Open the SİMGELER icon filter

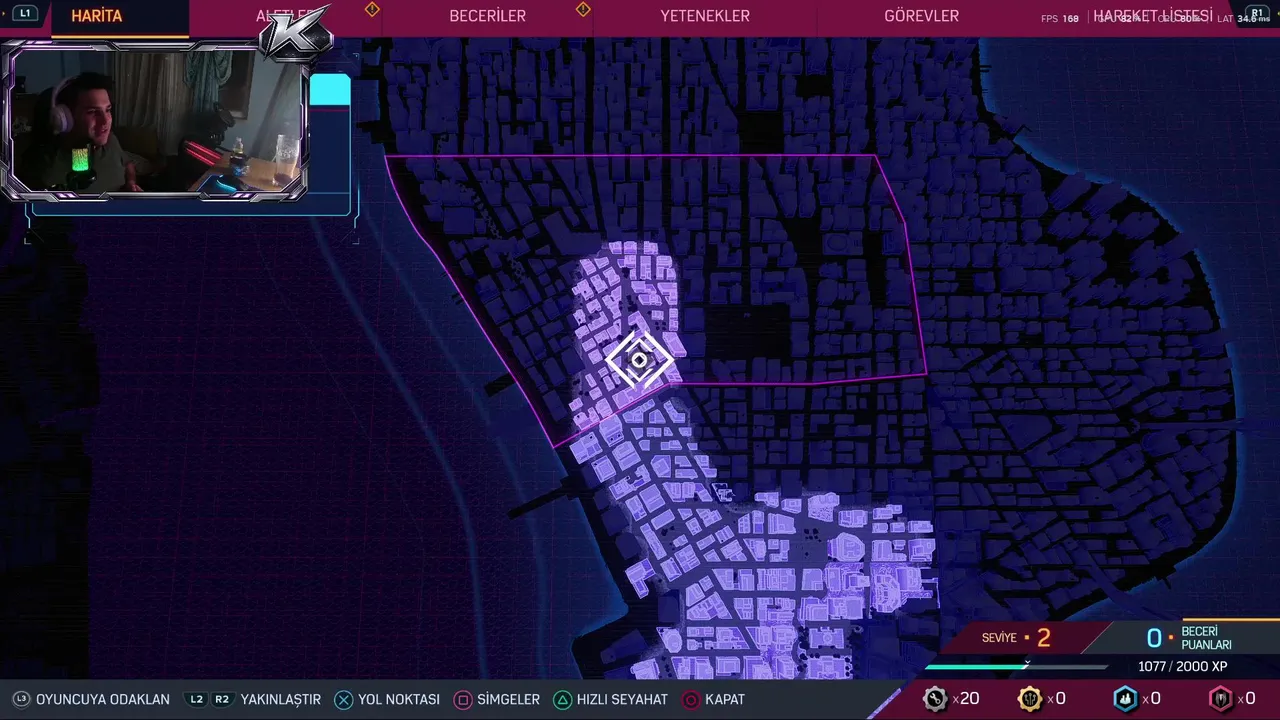[508, 700]
